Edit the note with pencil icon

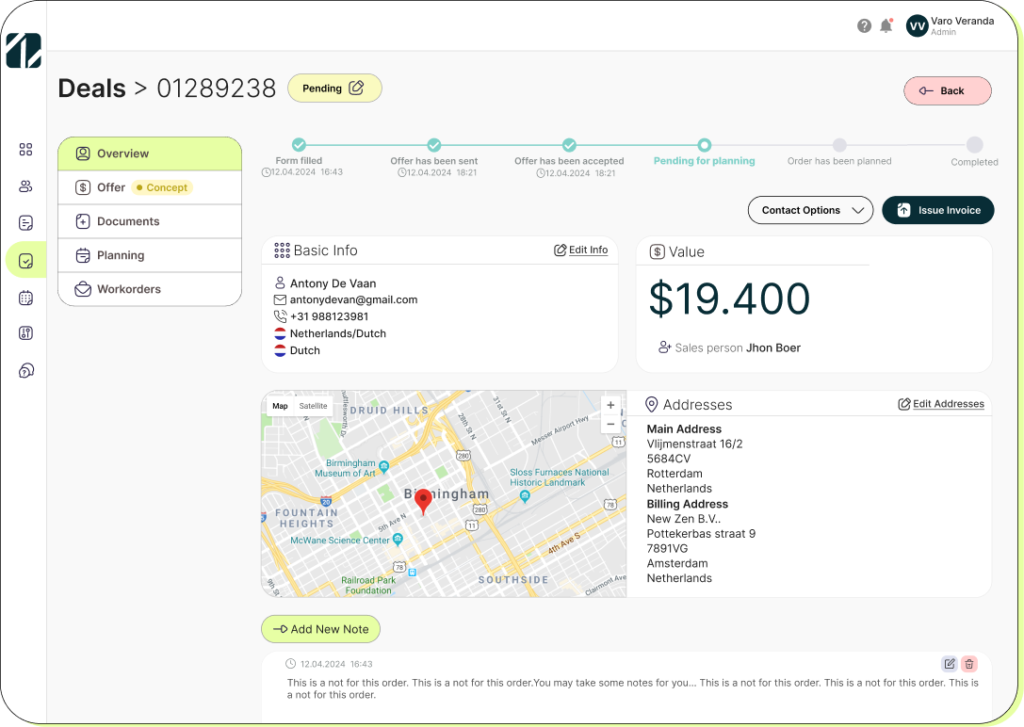click(x=949, y=664)
